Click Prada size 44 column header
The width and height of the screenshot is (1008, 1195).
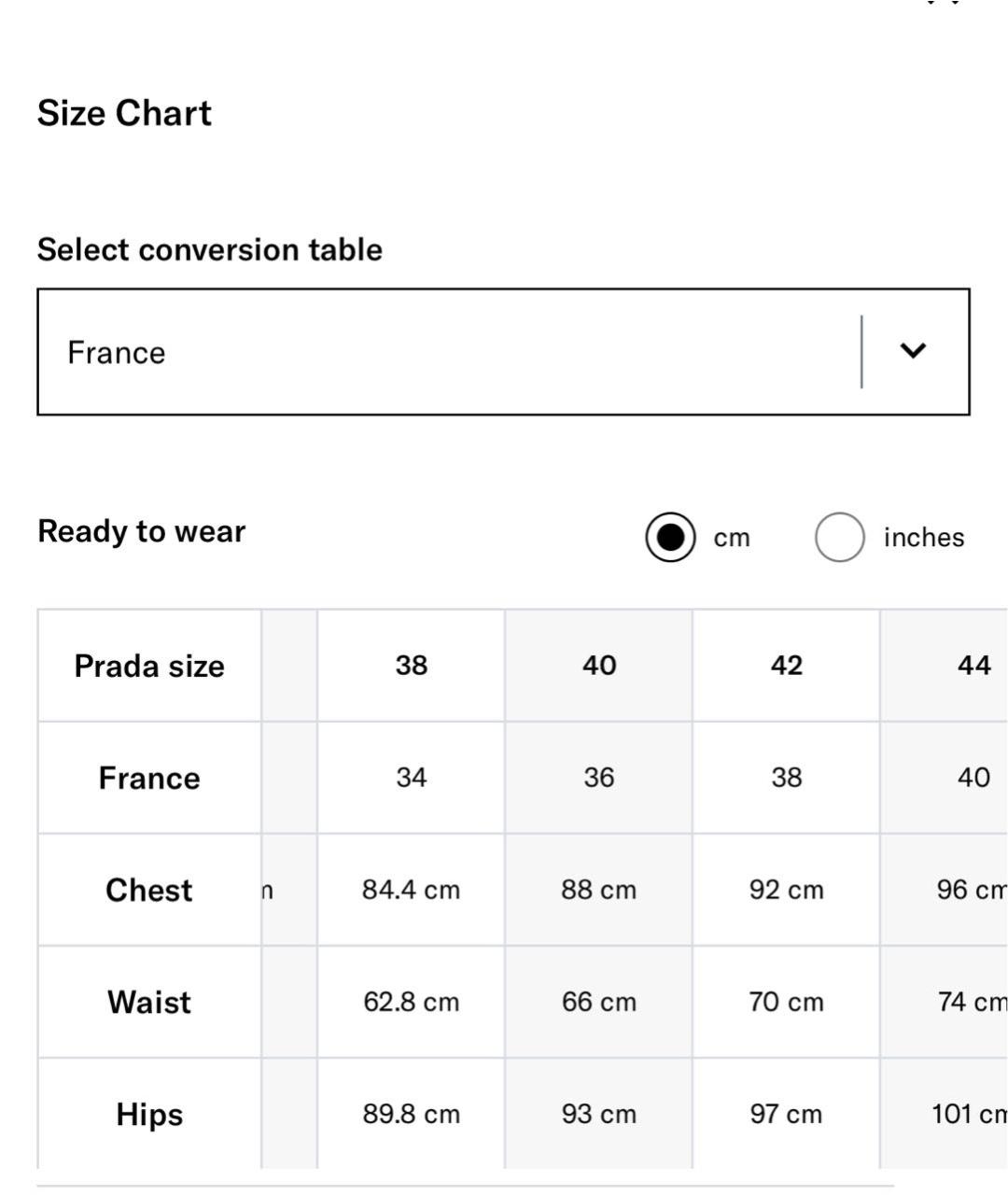tap(973, 666)
